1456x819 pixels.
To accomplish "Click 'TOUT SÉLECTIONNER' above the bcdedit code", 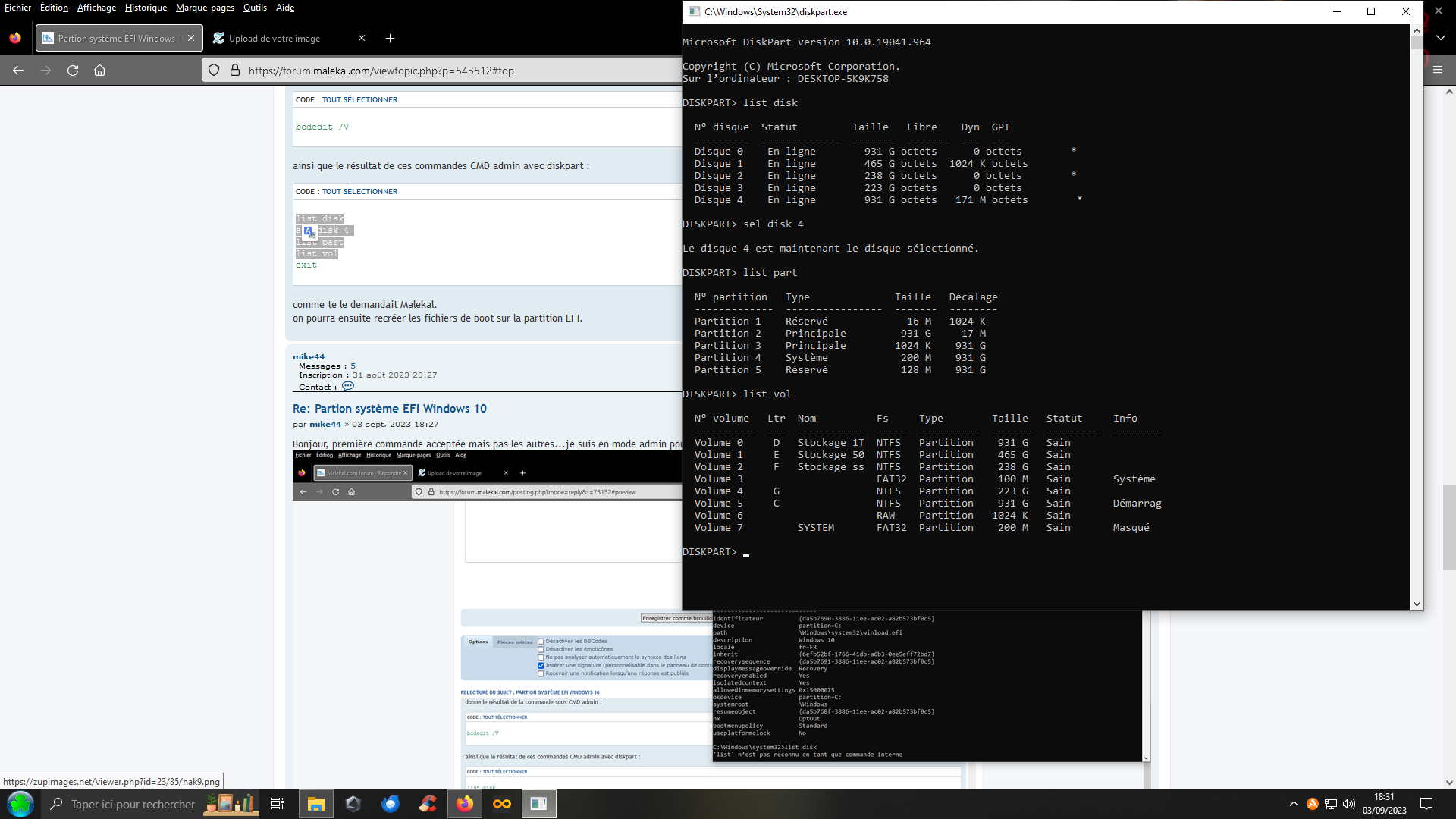I will click(x=359, y=99).
